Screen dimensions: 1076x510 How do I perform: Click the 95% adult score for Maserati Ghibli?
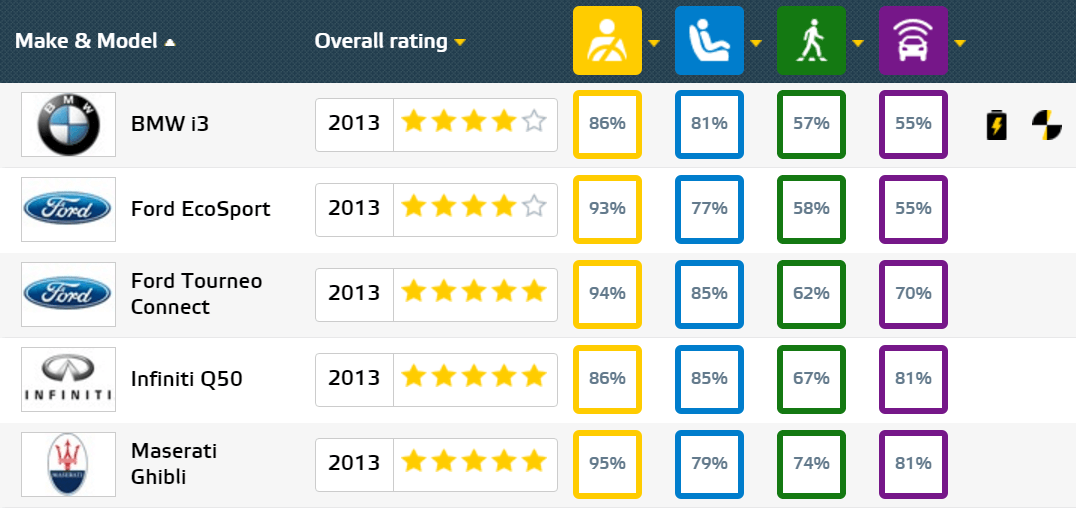(607, 464)
